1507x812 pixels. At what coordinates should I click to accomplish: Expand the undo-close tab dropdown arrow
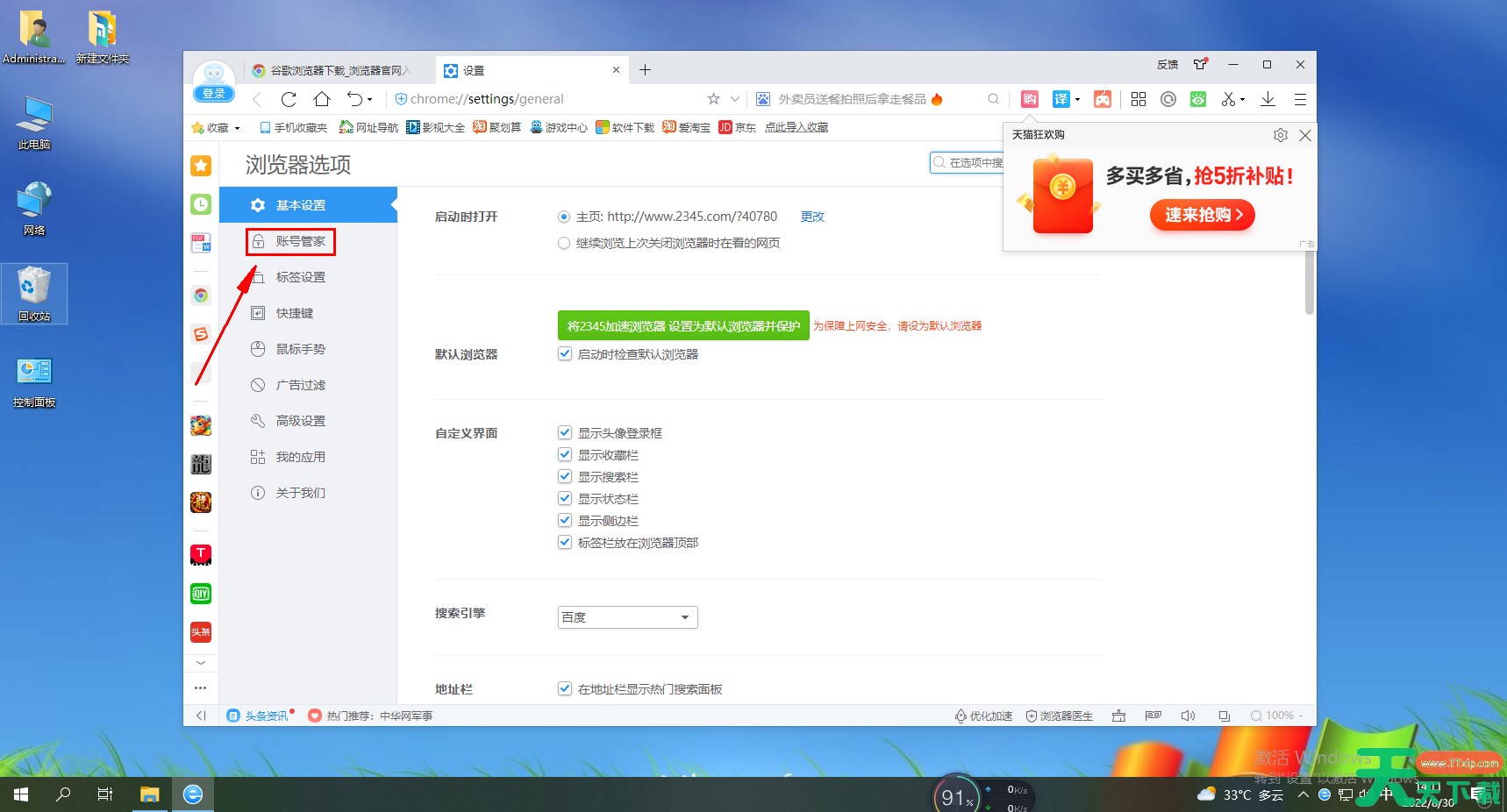[370, 100]
